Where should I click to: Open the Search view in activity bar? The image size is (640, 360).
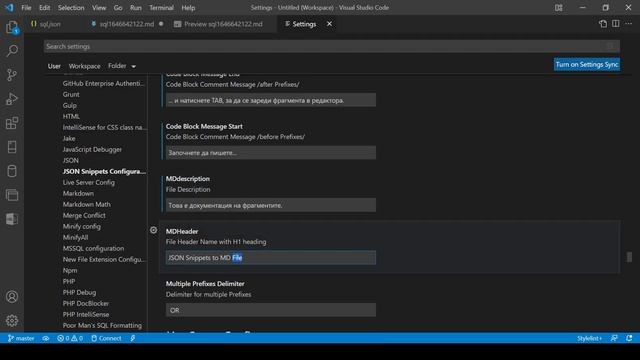[12, 51]
